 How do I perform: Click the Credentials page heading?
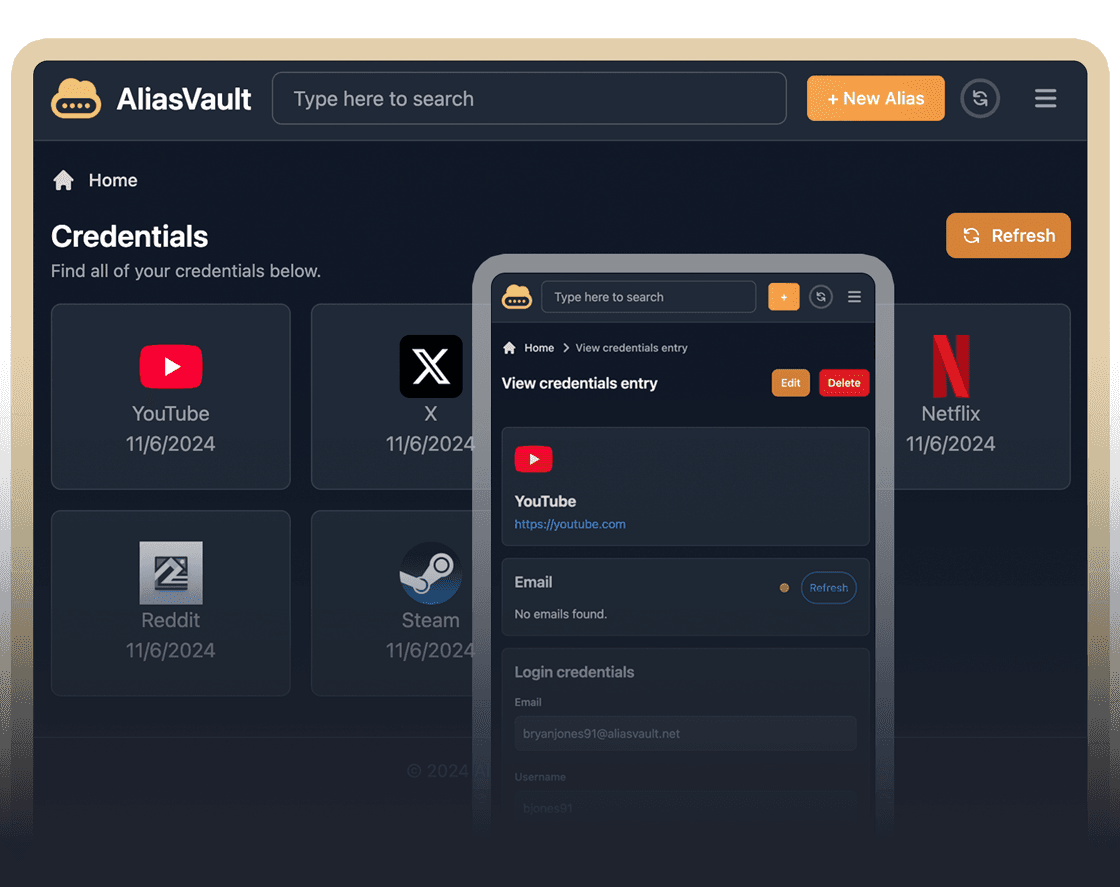[129, 236]
